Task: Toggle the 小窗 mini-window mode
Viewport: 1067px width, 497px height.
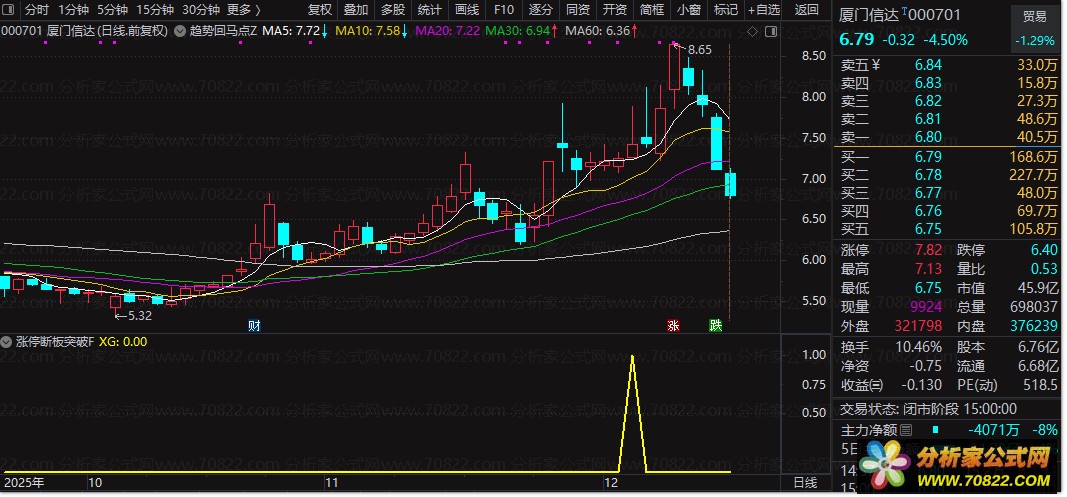Action: coord(689,10)
